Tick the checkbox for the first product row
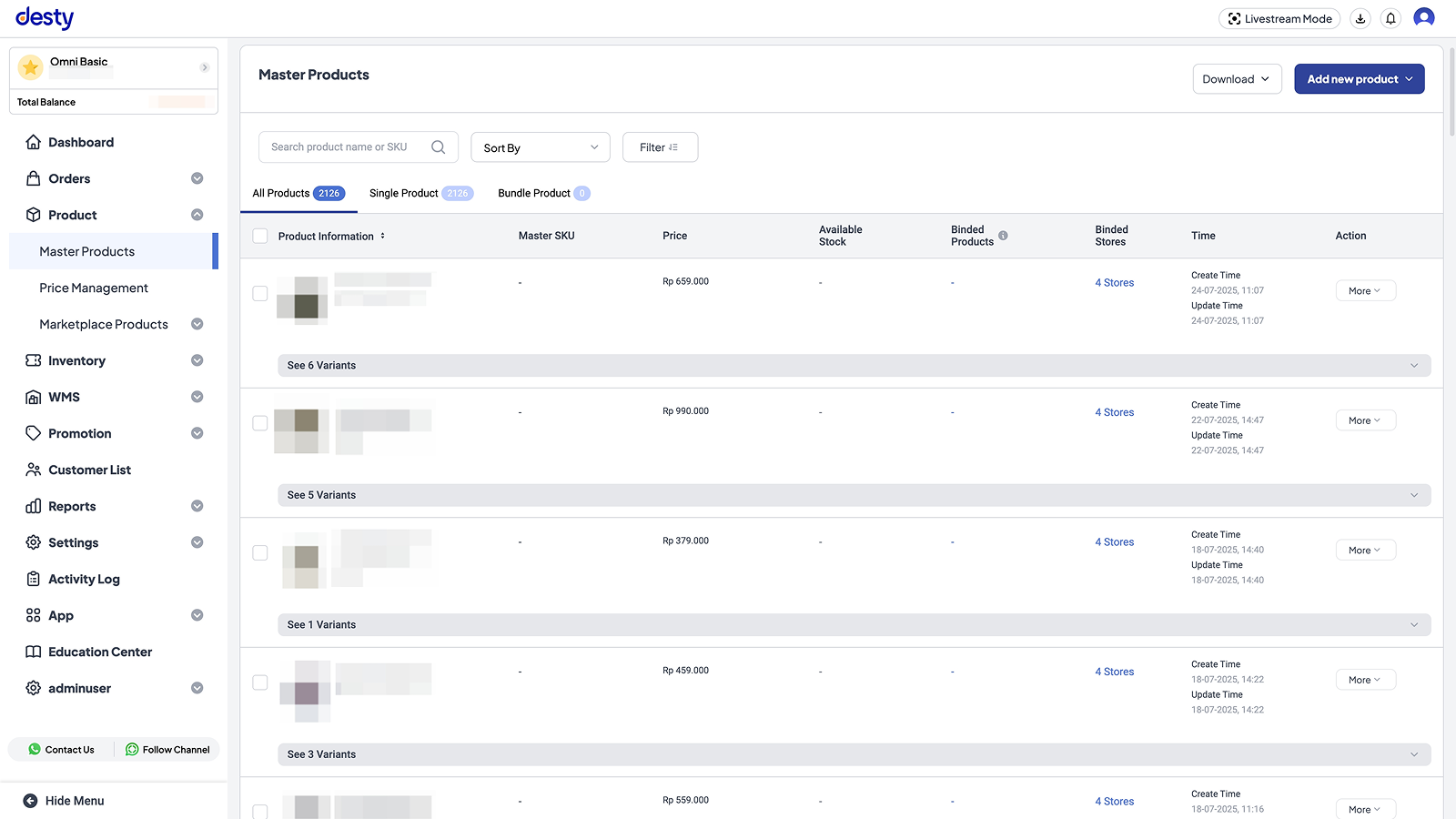The height and width of the screenshot is (819, 1456). point(260,293)
